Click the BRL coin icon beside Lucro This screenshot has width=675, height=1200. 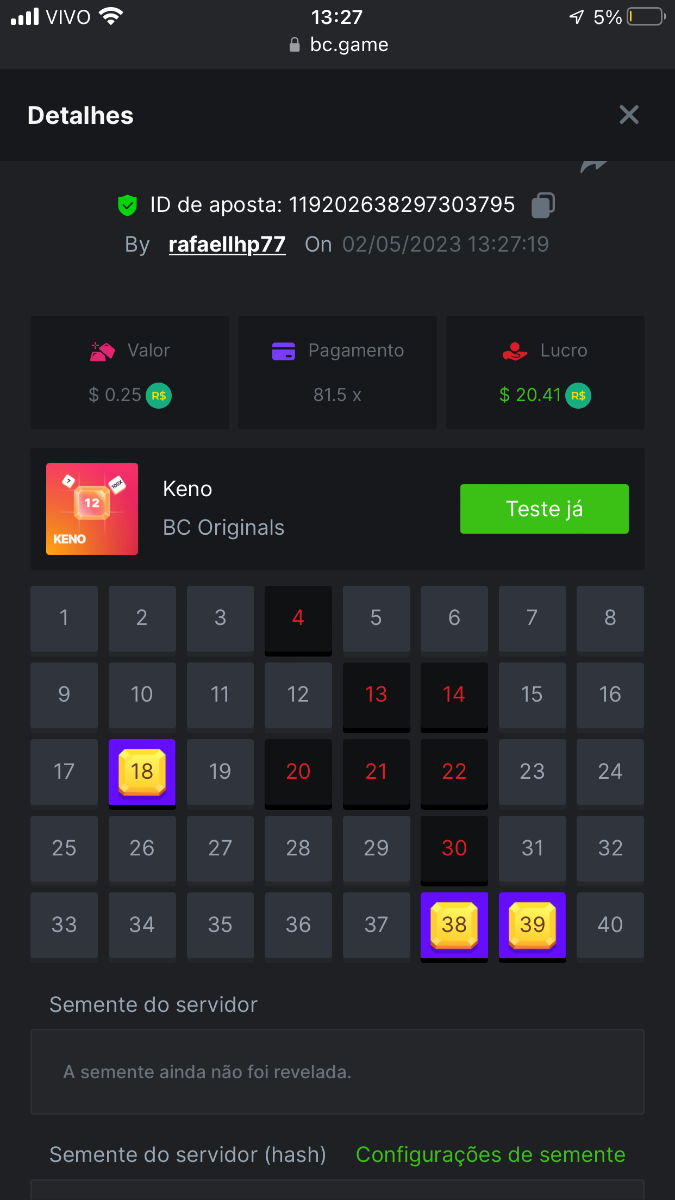578,395
